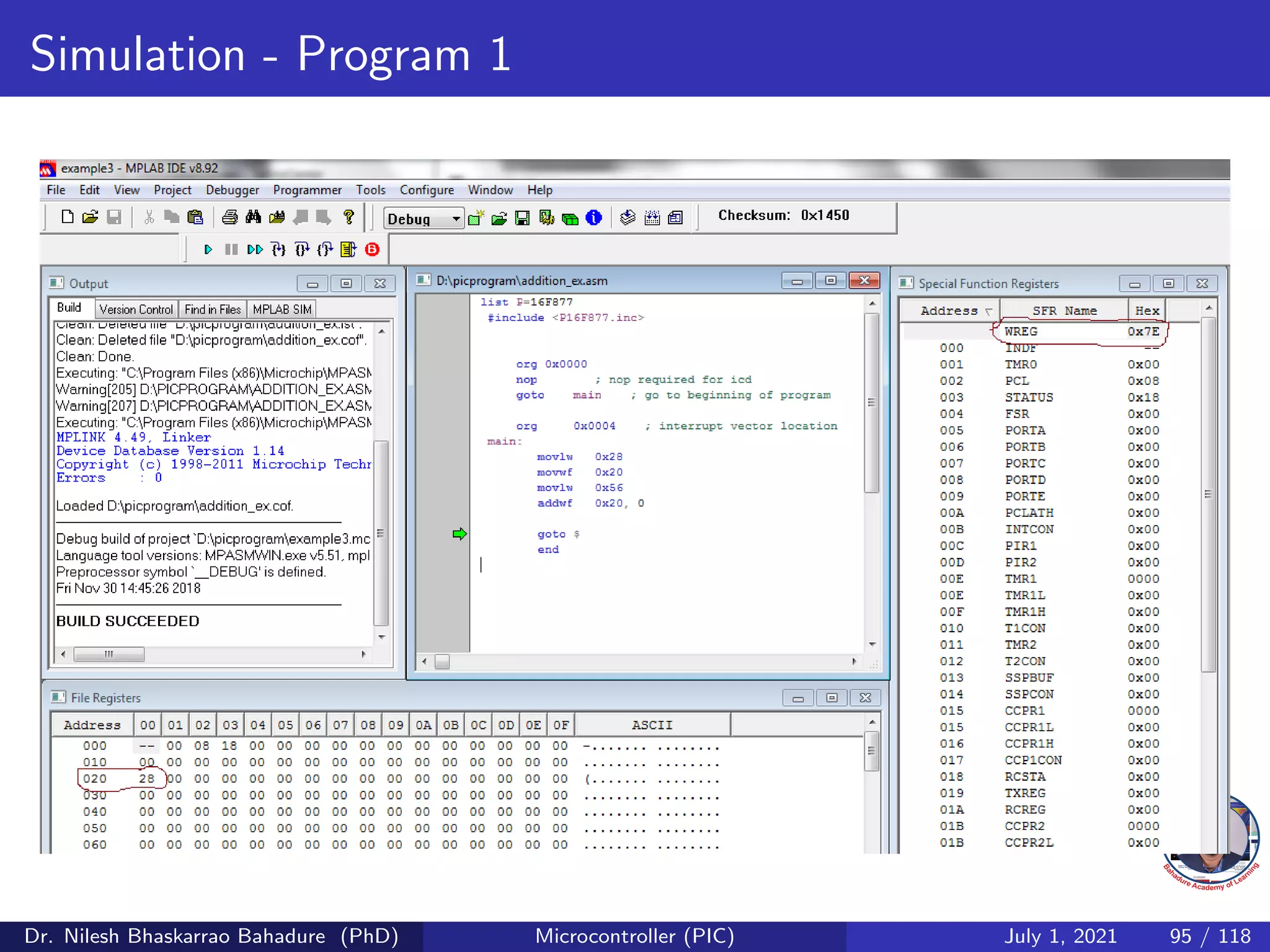Click the Animate double-arrow icon
The height and width of the screenshot is (952, 1270).
tap(255, 249)
